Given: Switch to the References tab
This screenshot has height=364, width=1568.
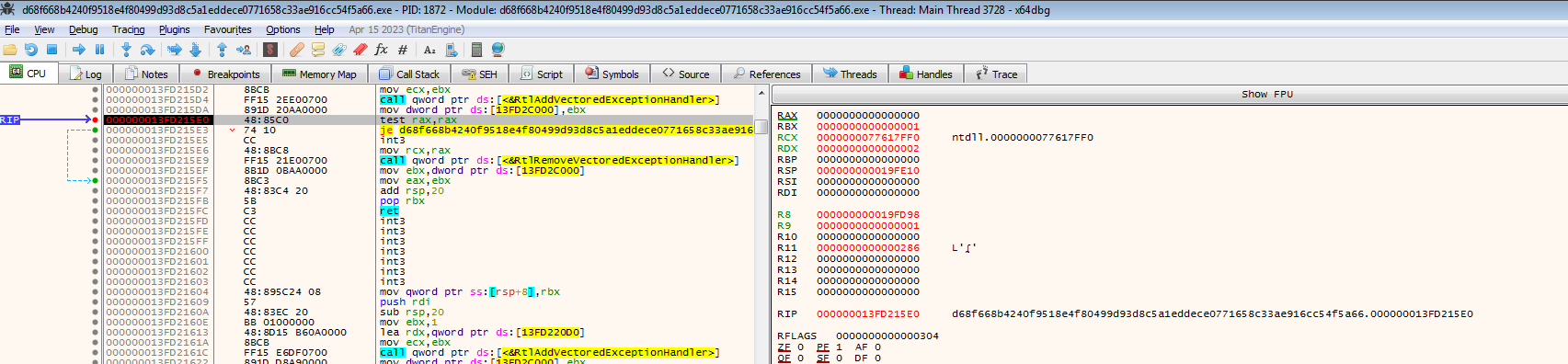Looking at the screenshot, I should [x=767, y=74].
